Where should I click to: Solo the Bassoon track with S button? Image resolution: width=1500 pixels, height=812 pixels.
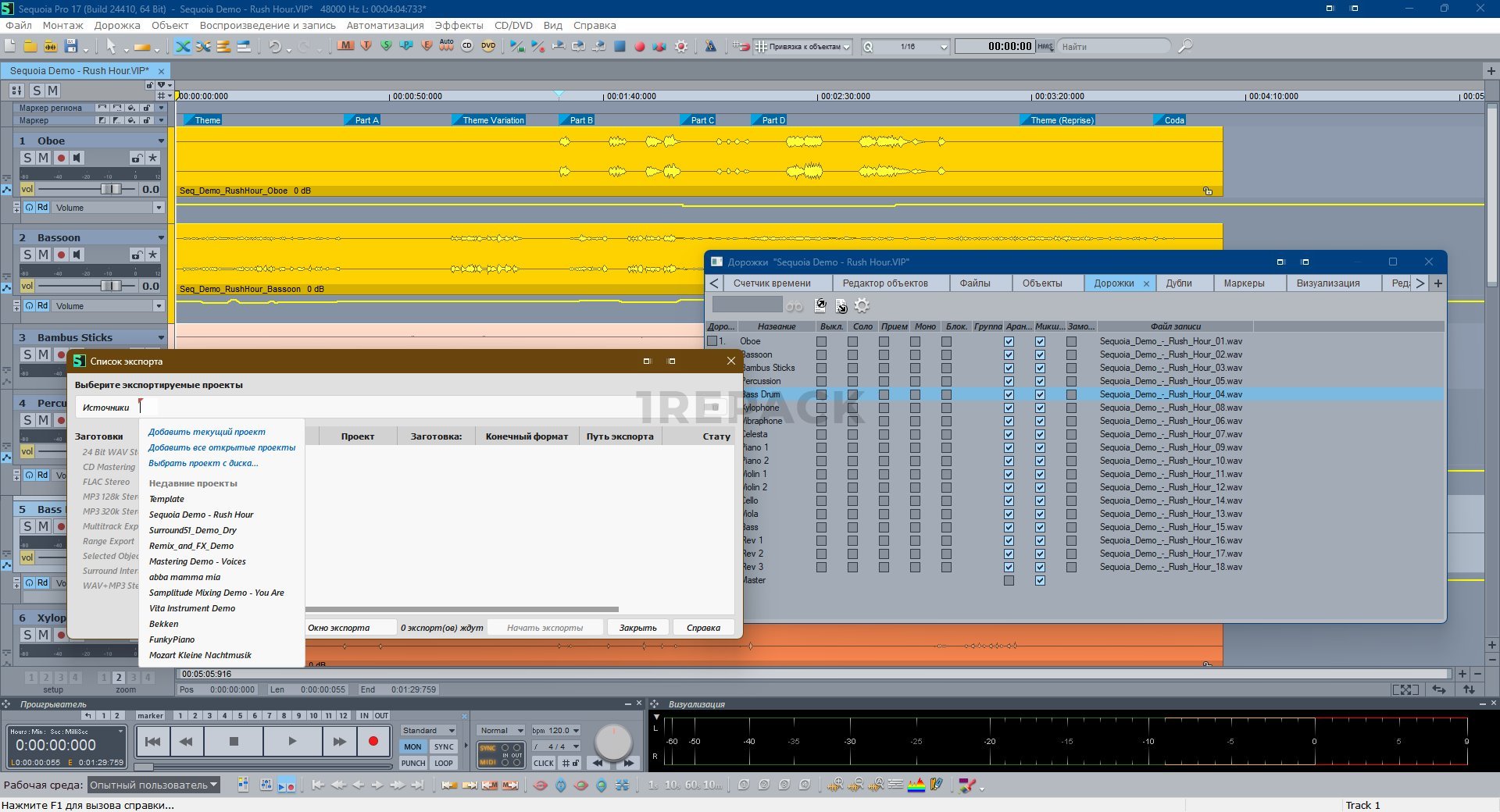point(27,255)
